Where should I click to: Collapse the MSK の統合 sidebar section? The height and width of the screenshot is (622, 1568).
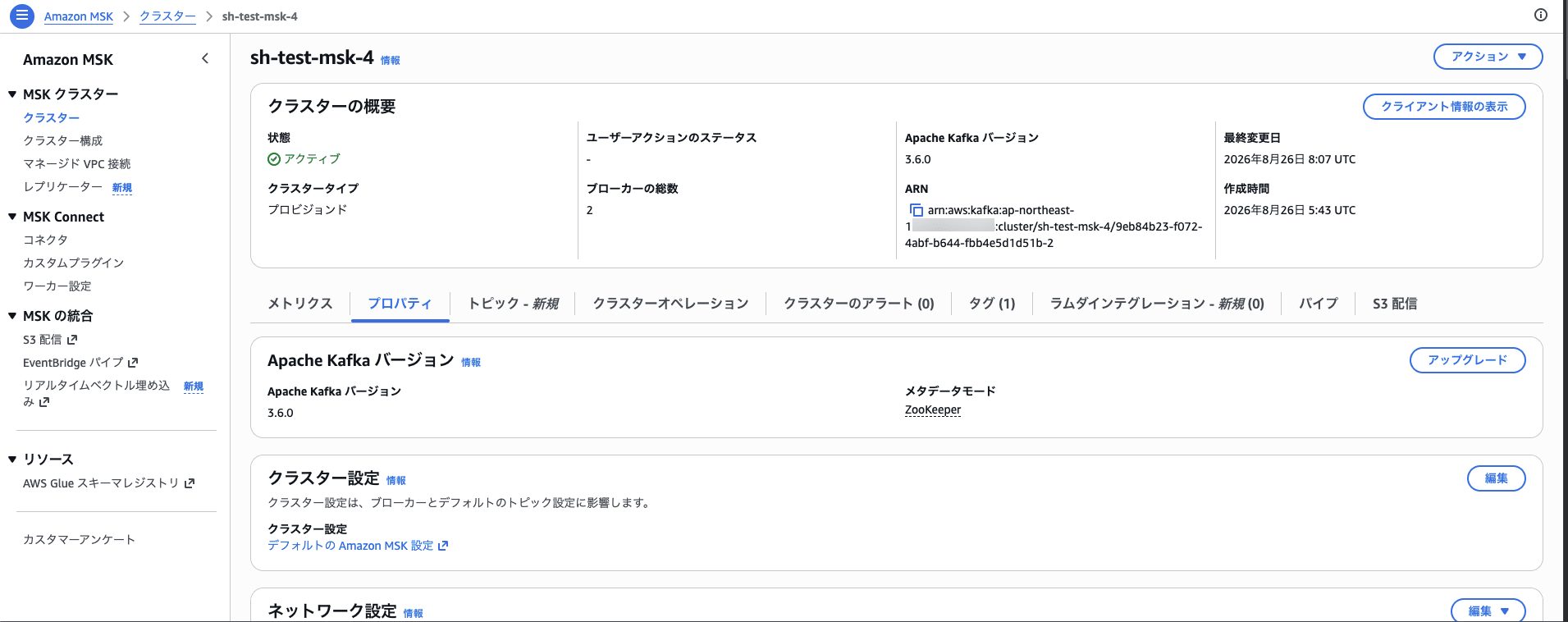[12, 316]
